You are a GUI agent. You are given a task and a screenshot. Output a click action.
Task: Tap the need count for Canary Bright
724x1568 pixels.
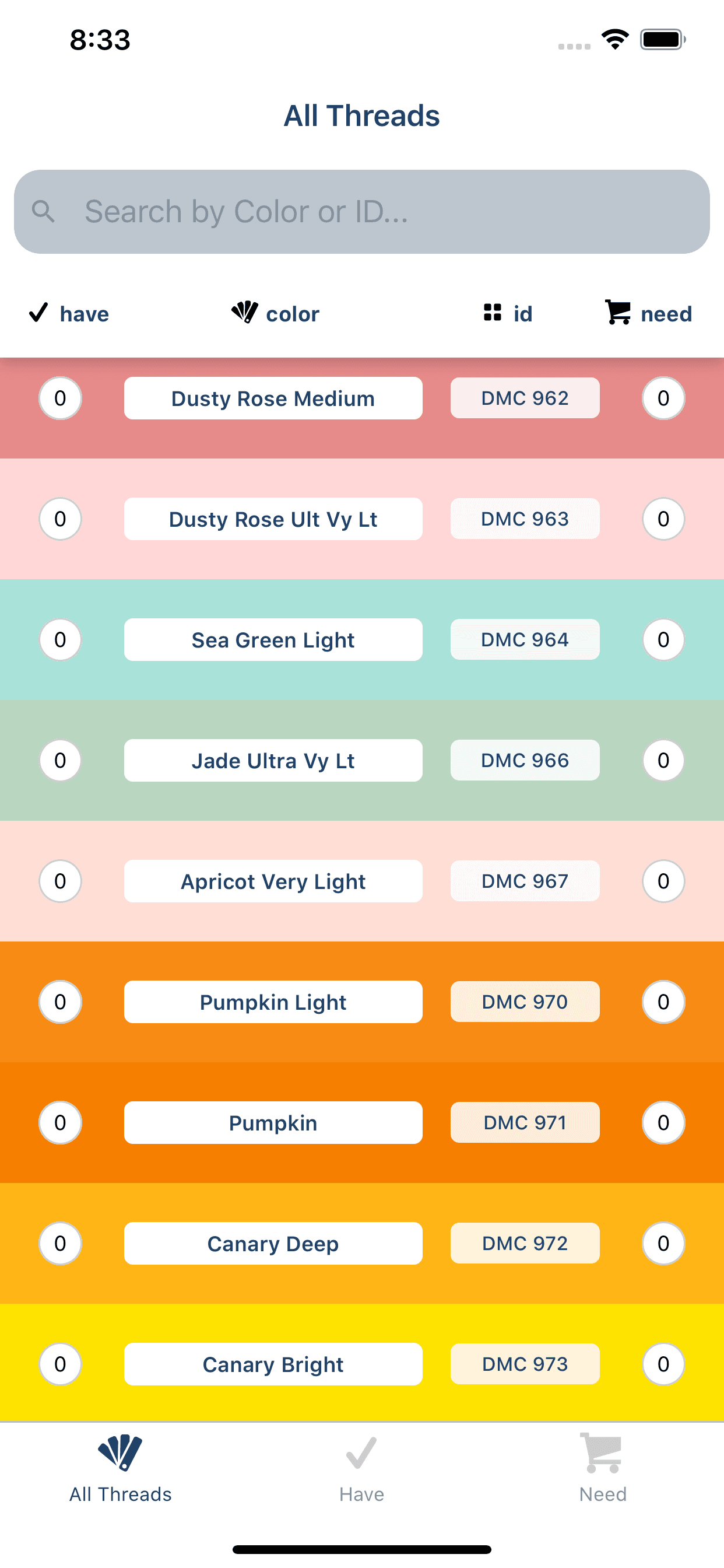[663, 1364]
